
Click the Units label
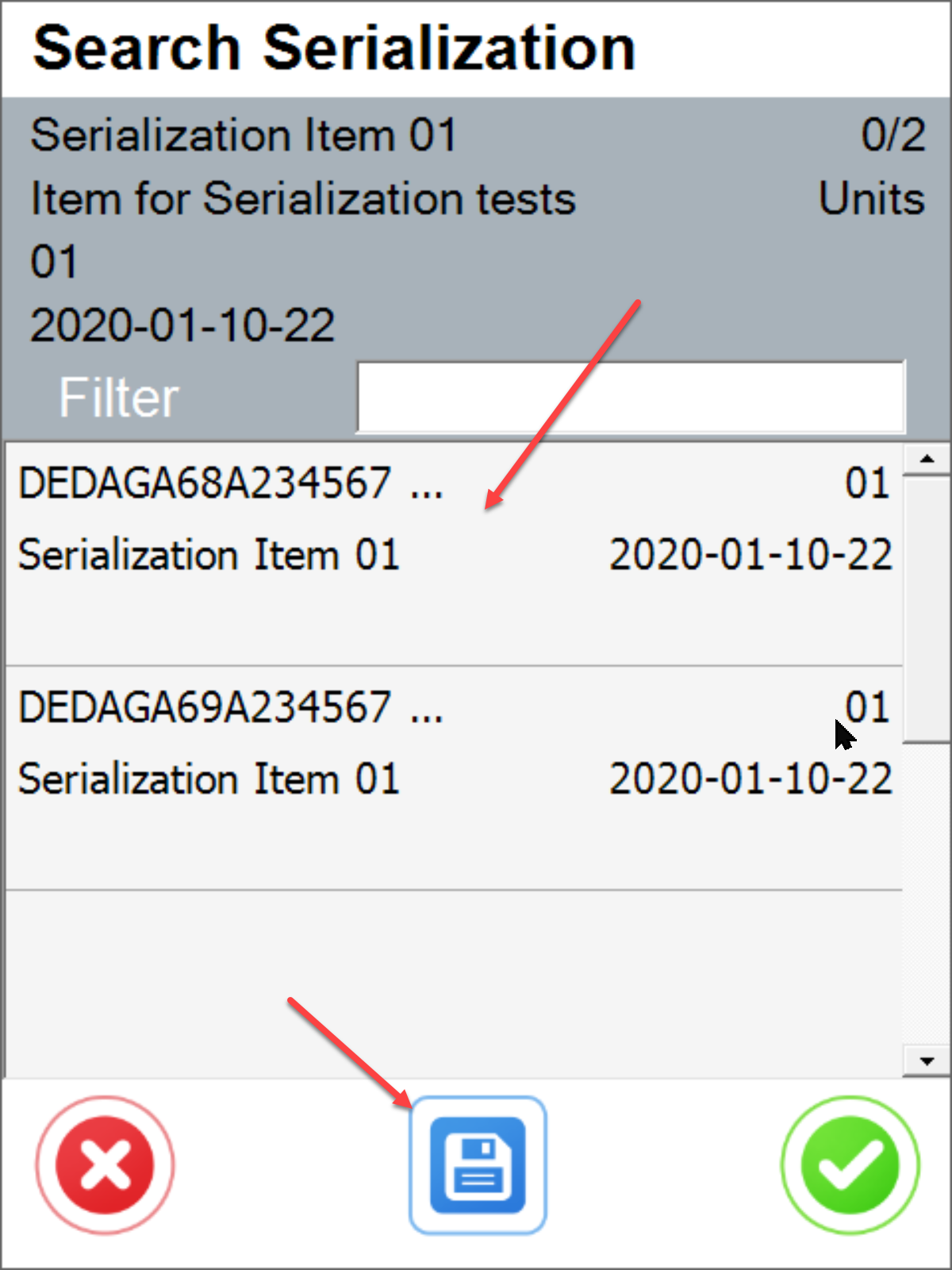(873, 198)
